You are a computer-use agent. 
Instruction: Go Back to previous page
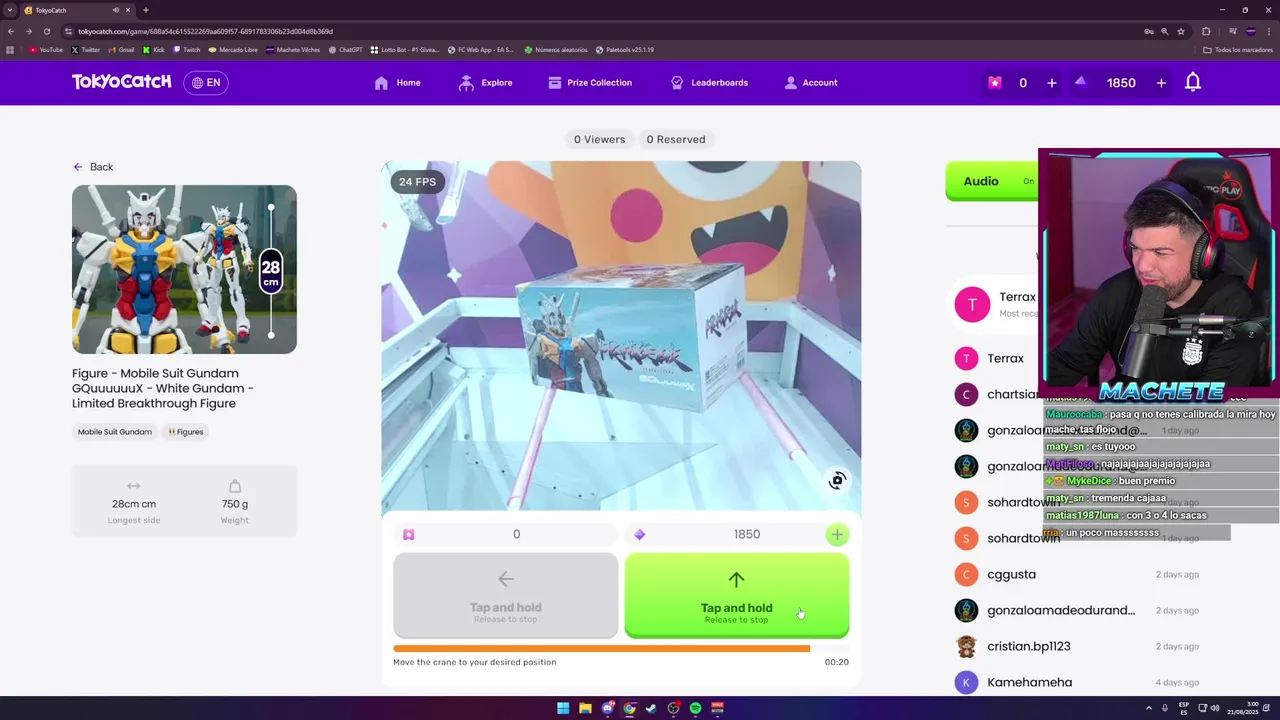93,167
